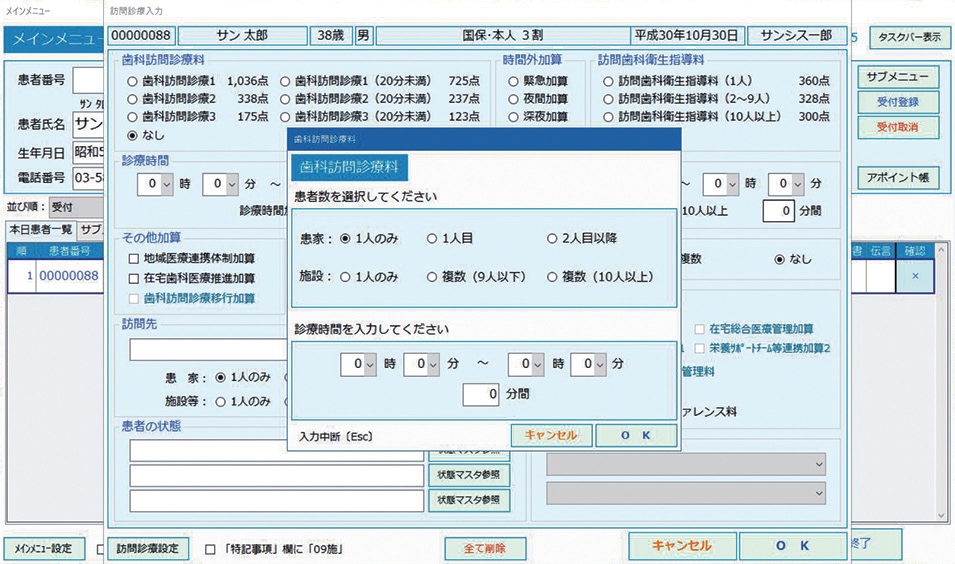The width and height of the screenshot is (955, 564).
Task: Click the 分間 duration field in the dialog
Action: pyautogui.click(x=482, y=395)
